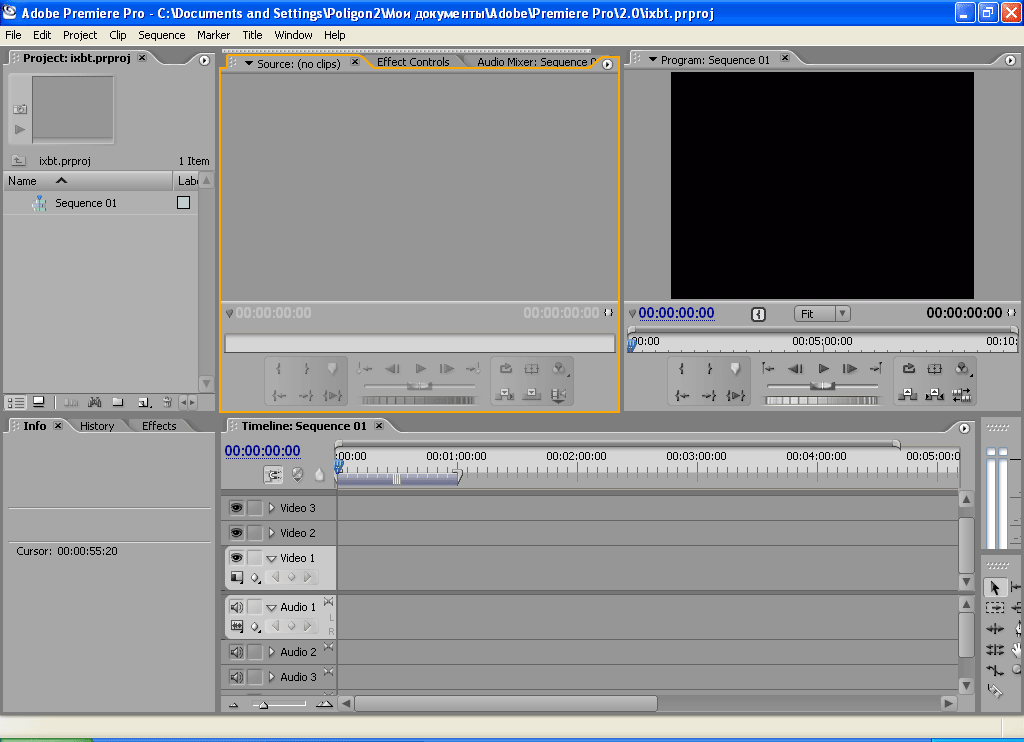Select Sequence 01 in the Project panel

[x=86, y=203]
